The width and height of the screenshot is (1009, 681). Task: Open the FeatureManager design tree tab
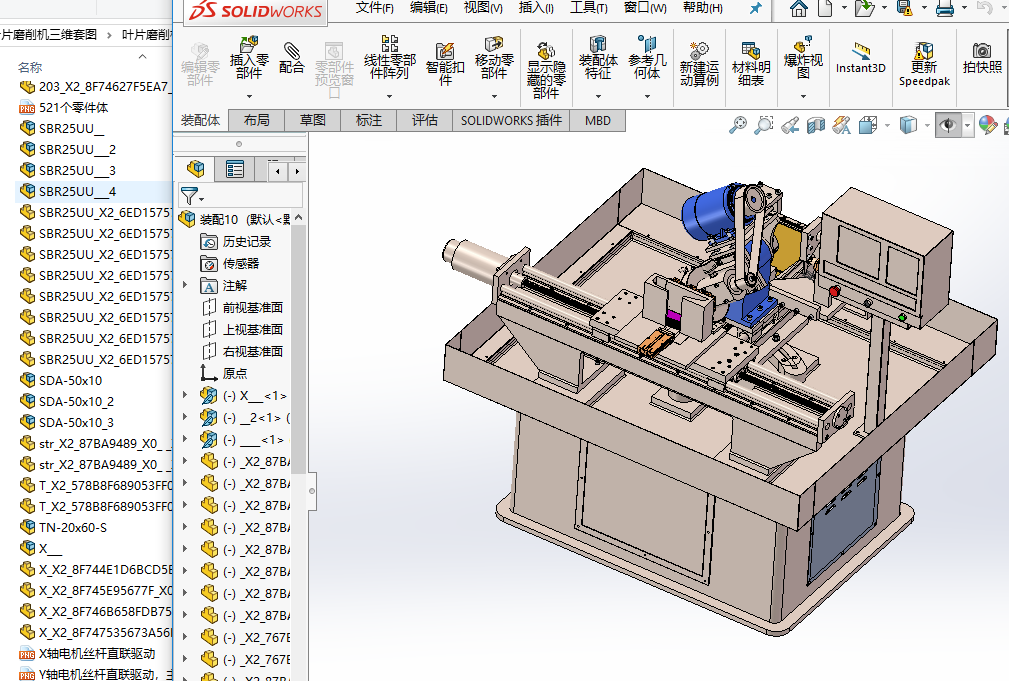coord(196,169)
